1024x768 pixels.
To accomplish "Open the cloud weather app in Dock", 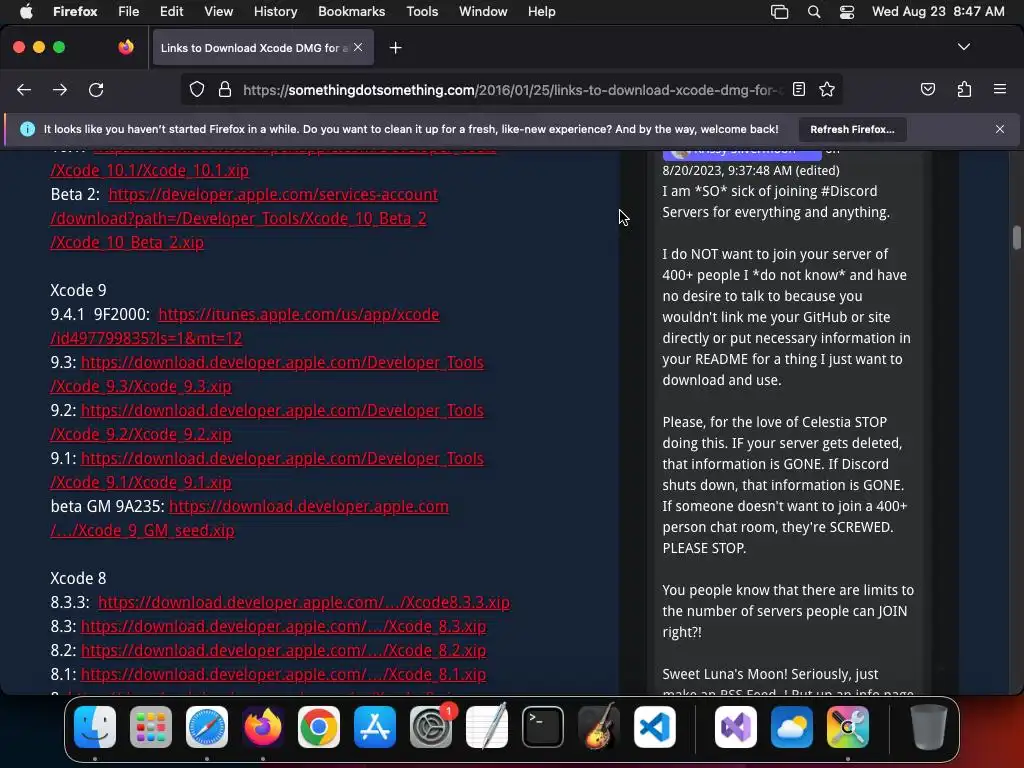I will coord(792,726).
